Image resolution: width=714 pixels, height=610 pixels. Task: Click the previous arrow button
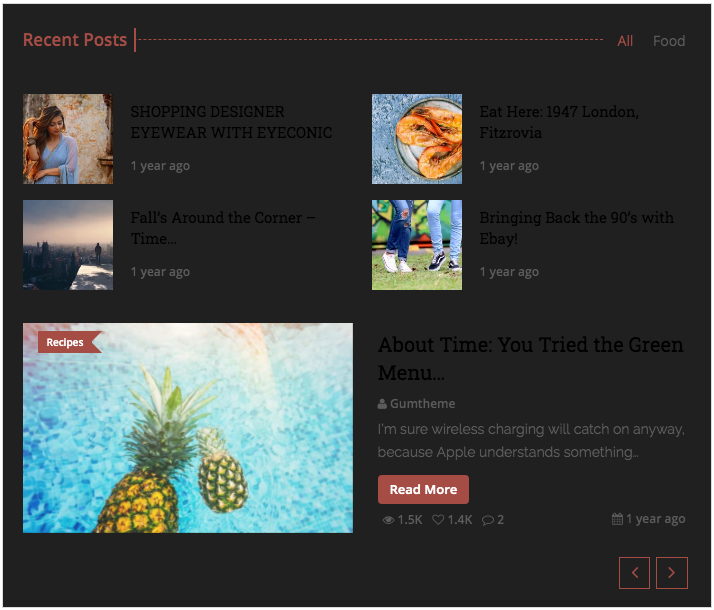[x=634, y=573]
